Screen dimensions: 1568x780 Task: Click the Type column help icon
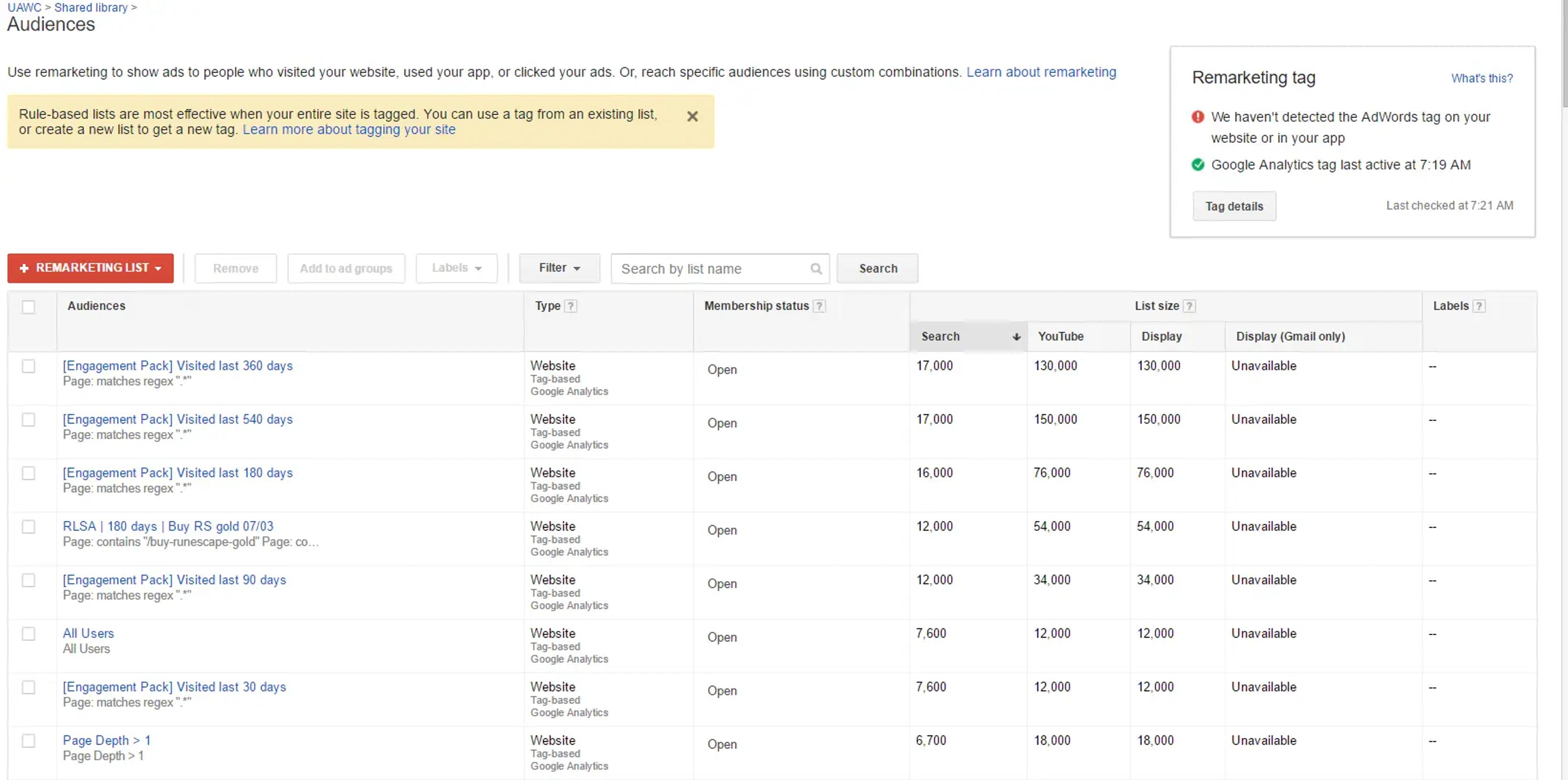(570, 306)
